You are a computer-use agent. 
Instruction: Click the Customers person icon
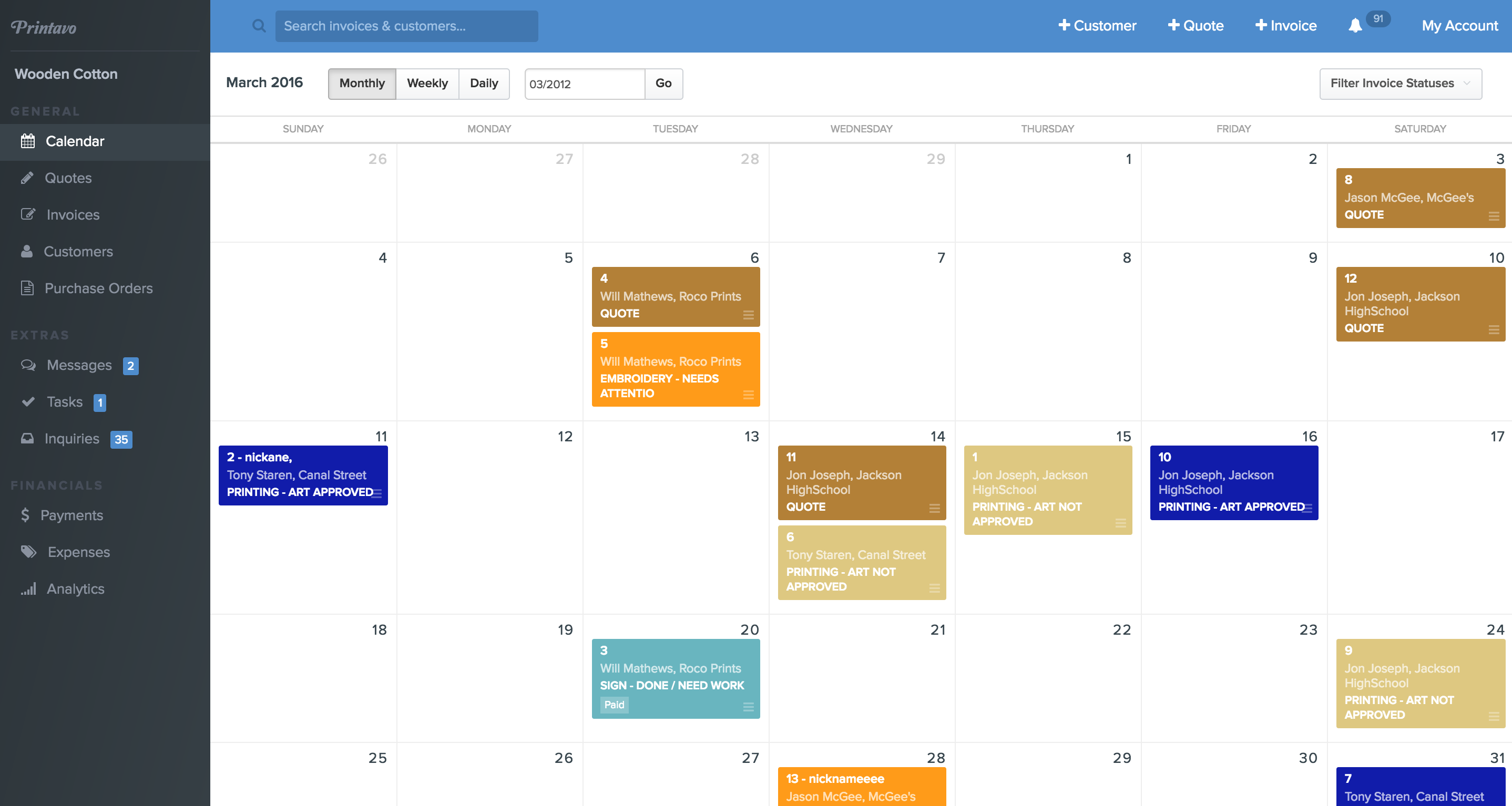[x=27, y=251]
